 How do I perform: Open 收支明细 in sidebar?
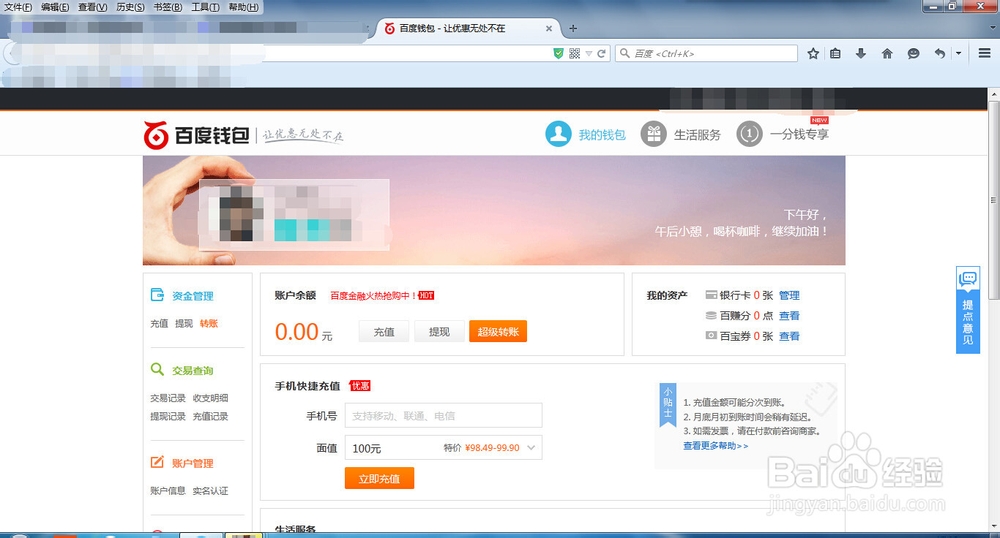pyautogui.click(x=210, y=398)
